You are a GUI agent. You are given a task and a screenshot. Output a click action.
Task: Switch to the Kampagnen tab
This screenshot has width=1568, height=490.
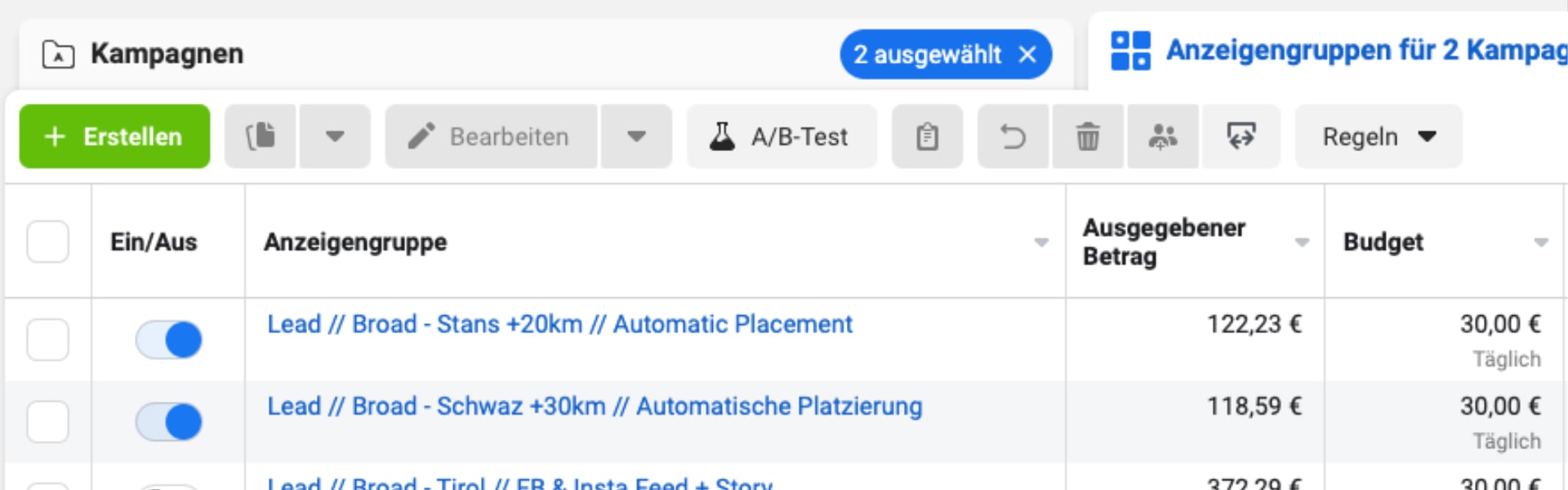coord(167,54)
